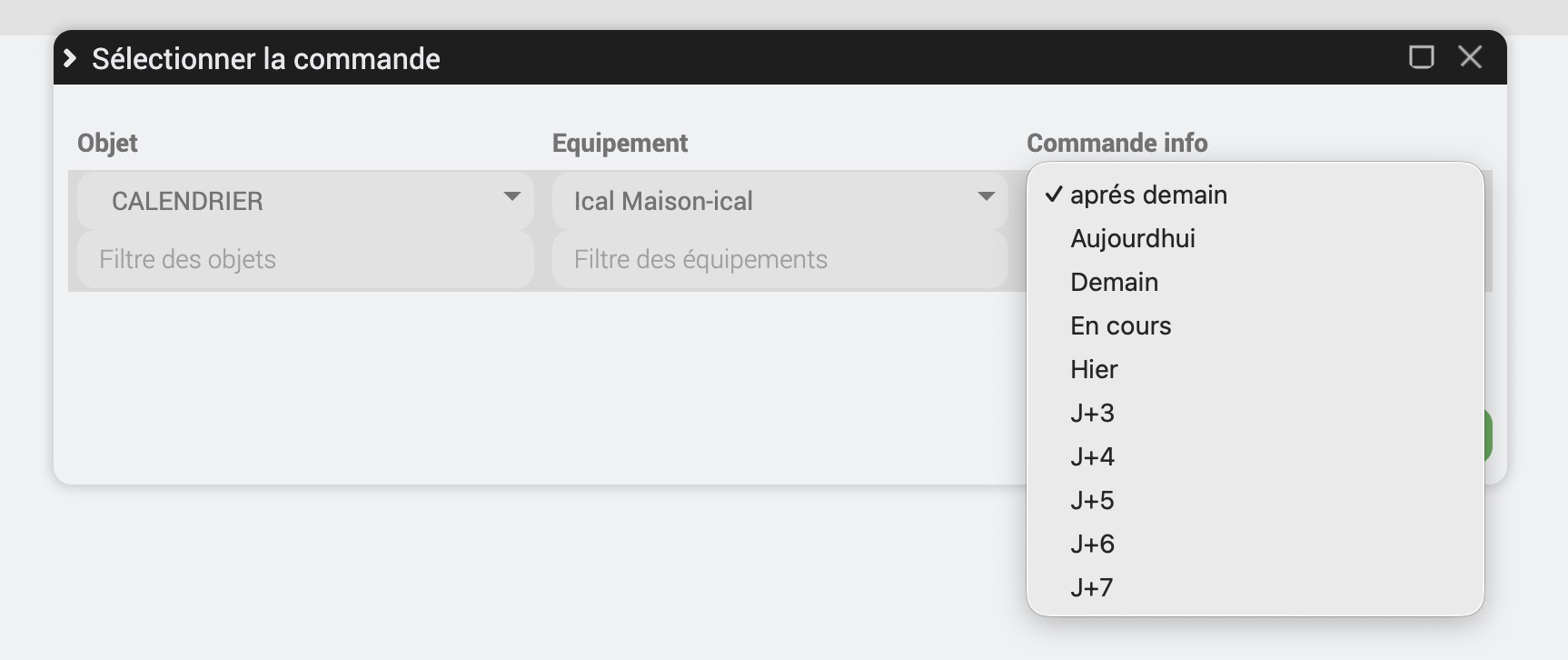Viewport: 1568px width, 660px height.
Task: Click in Filtre des objets field
Action: tap(304, 259)
